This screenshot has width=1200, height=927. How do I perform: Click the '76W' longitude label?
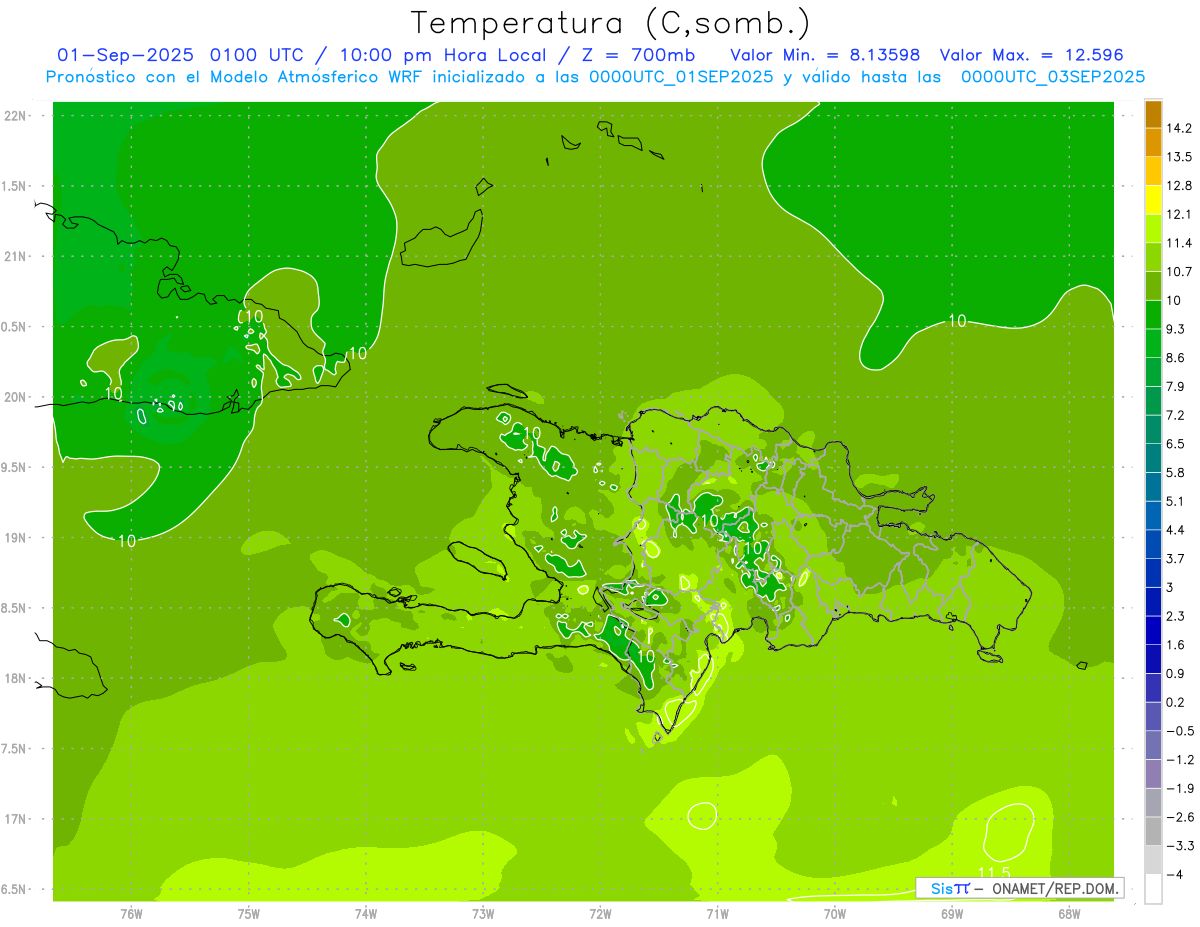[131, 914]
